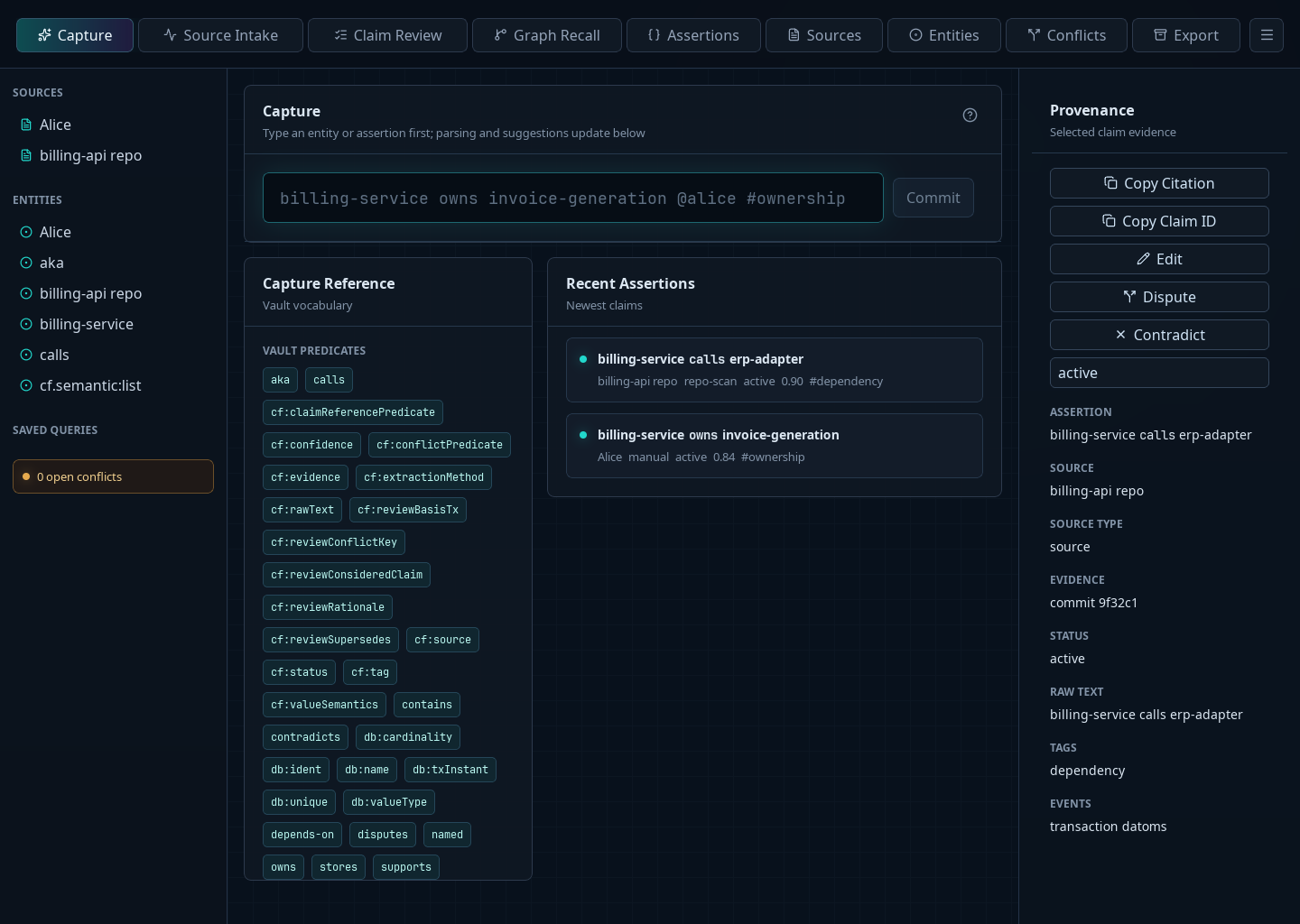Click the db:valueType chip
The image size is (1300, 924).
click(389, 802)
